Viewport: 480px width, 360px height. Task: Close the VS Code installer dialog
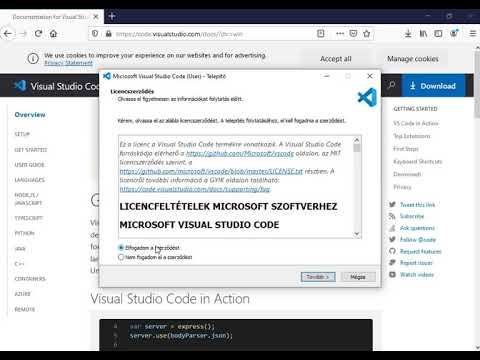370,76
